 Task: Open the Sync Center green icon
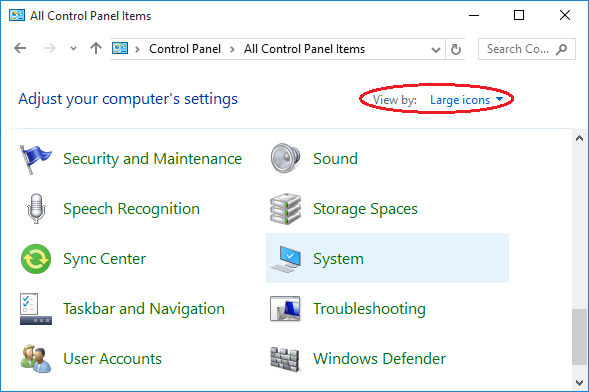[x=36, y=259]
